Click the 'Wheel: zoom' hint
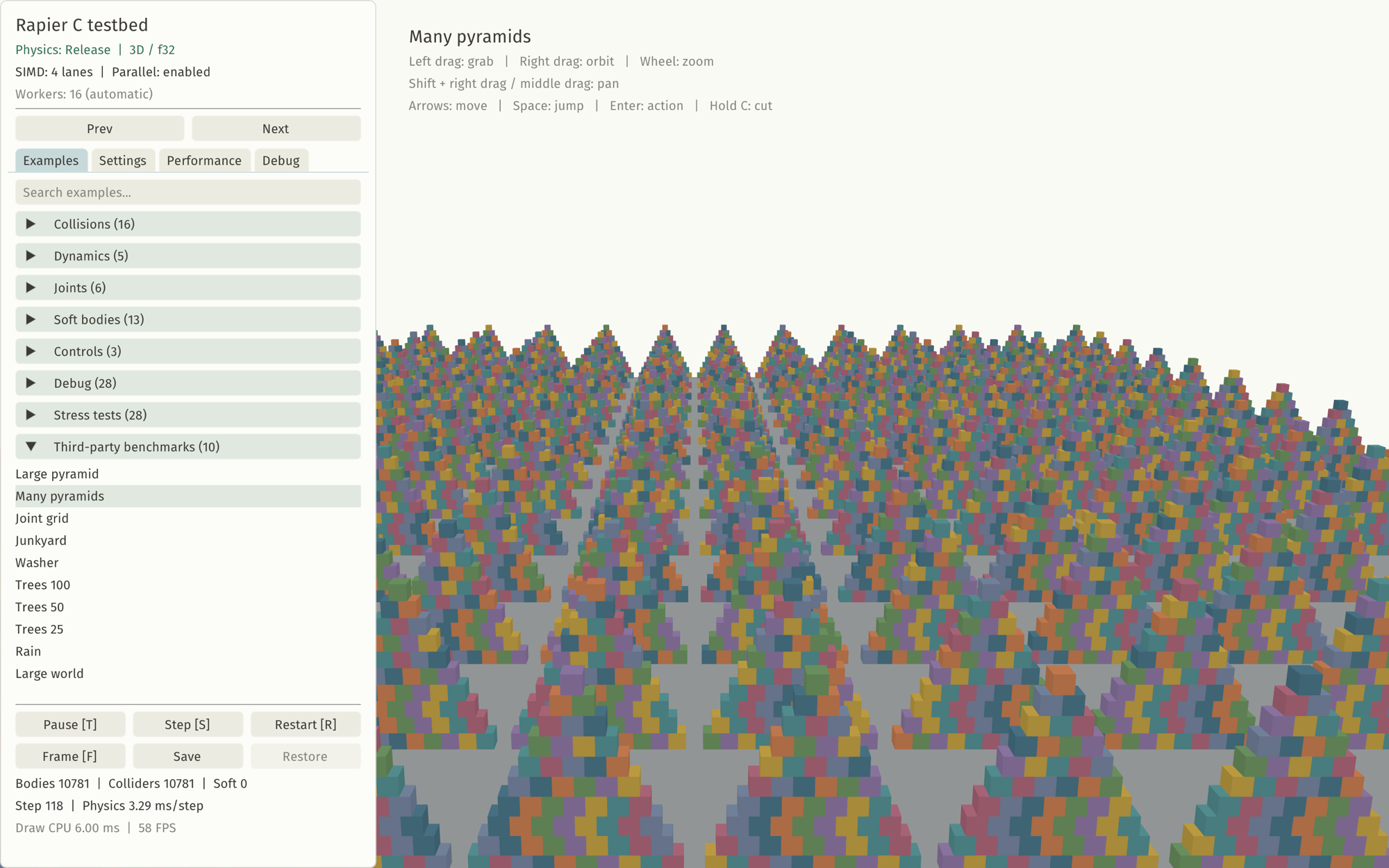This screenshot has width=1389, height=868. [x=677, y=62]
